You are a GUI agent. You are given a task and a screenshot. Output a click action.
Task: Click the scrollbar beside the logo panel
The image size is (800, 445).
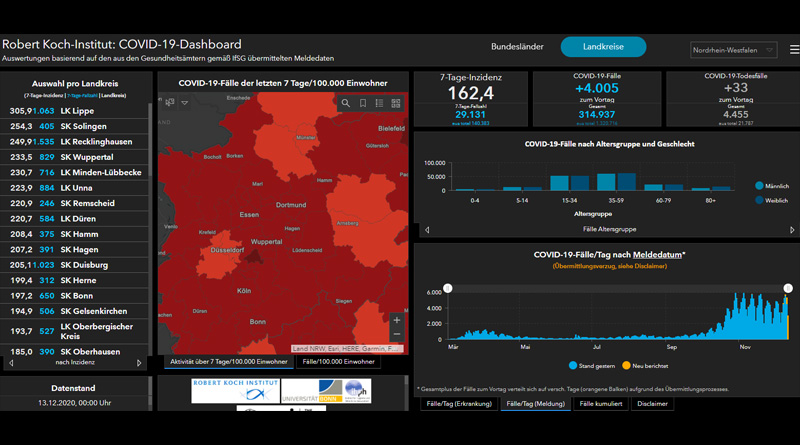406,381
